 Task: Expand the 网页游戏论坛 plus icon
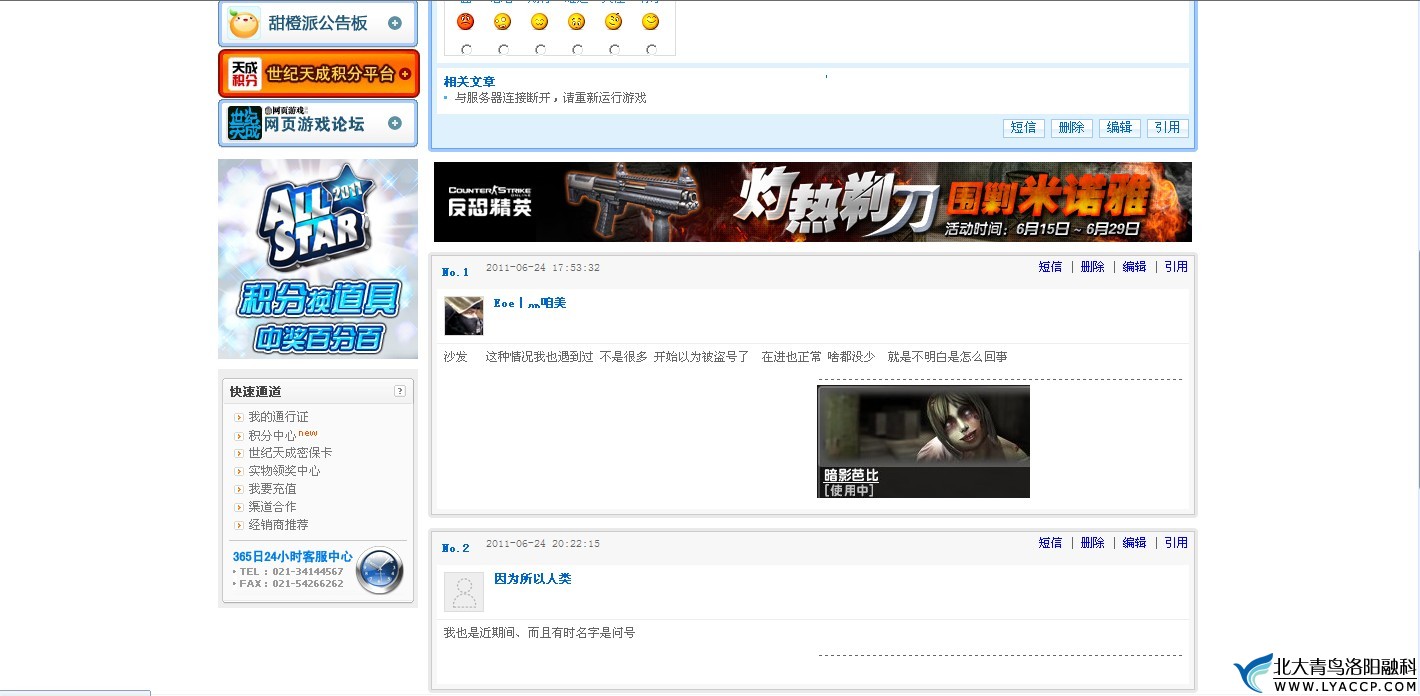coord(395,123)
